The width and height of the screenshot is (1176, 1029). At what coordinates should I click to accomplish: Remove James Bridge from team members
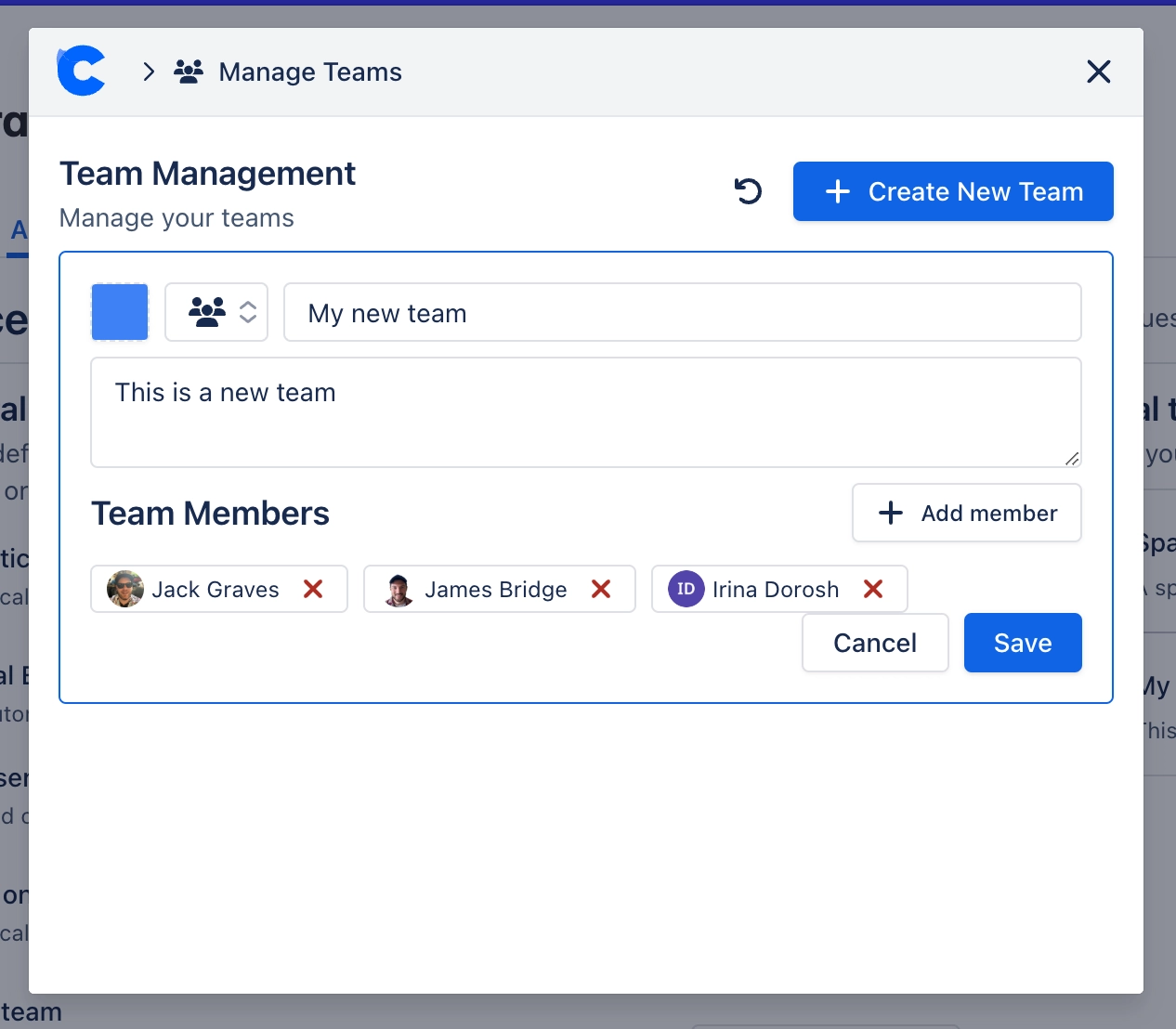pyautogui.click(x=601, y=589)
